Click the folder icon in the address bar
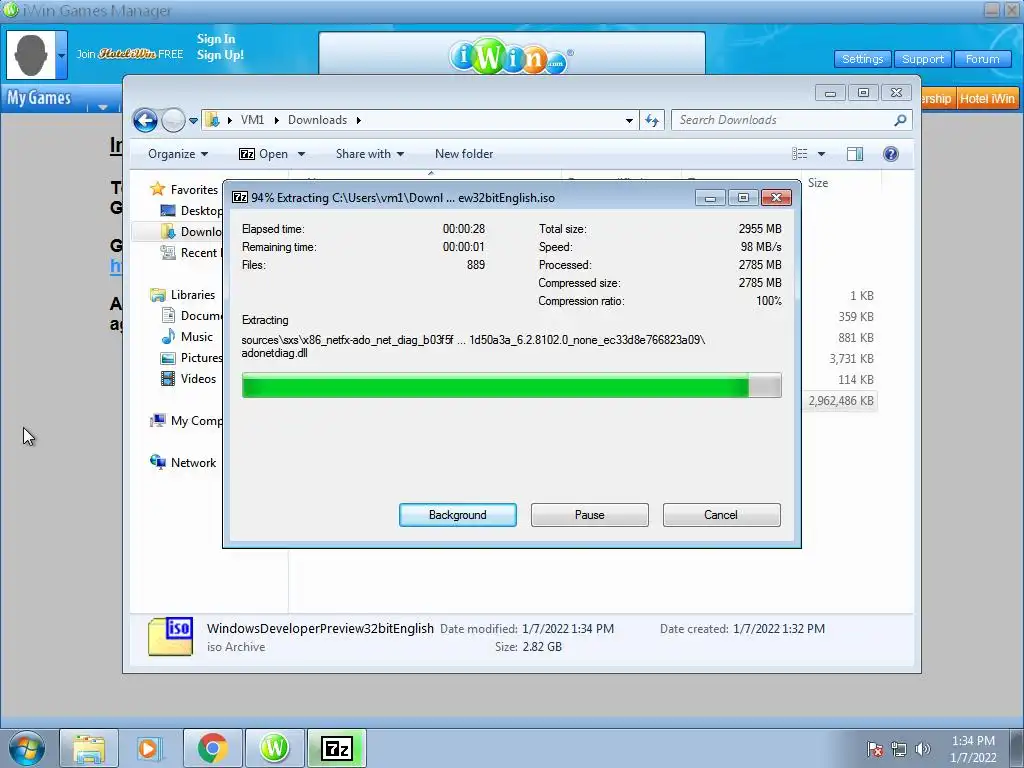Viewport: 1024px width, 768px height. pyautogui.click(x=212, y=120)
